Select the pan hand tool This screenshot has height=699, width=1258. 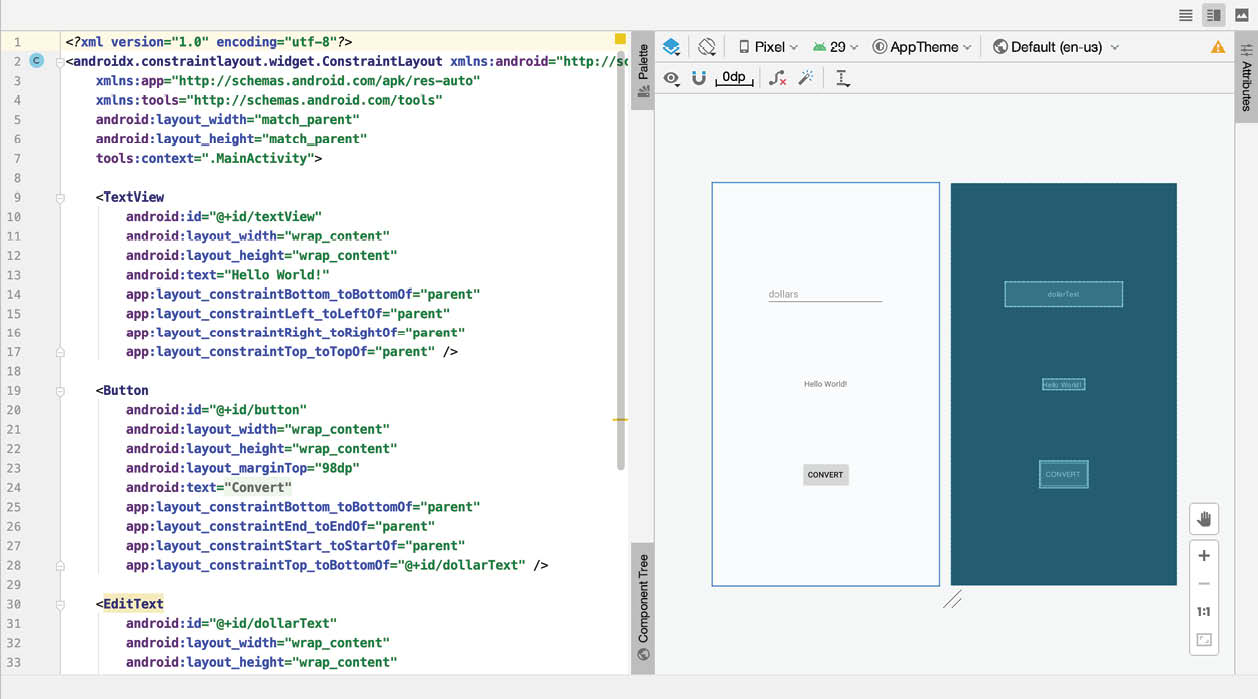click(1204, 518)
